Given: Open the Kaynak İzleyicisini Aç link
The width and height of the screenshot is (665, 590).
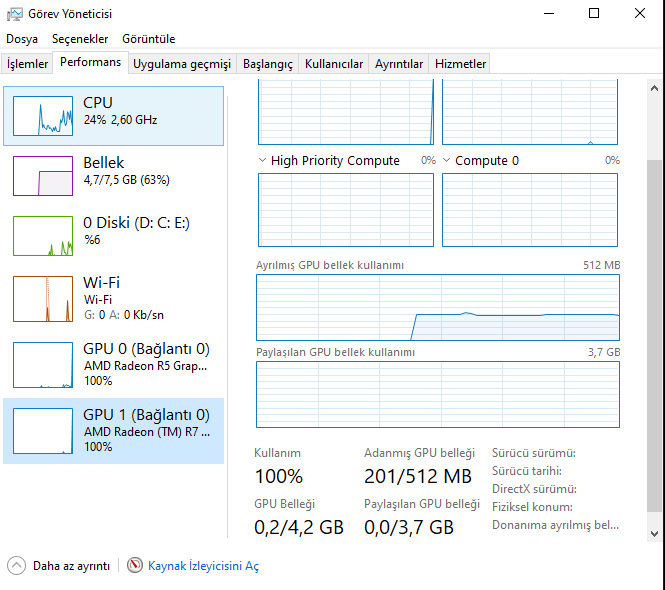Looking at the screenshot, I should point(203,566).
